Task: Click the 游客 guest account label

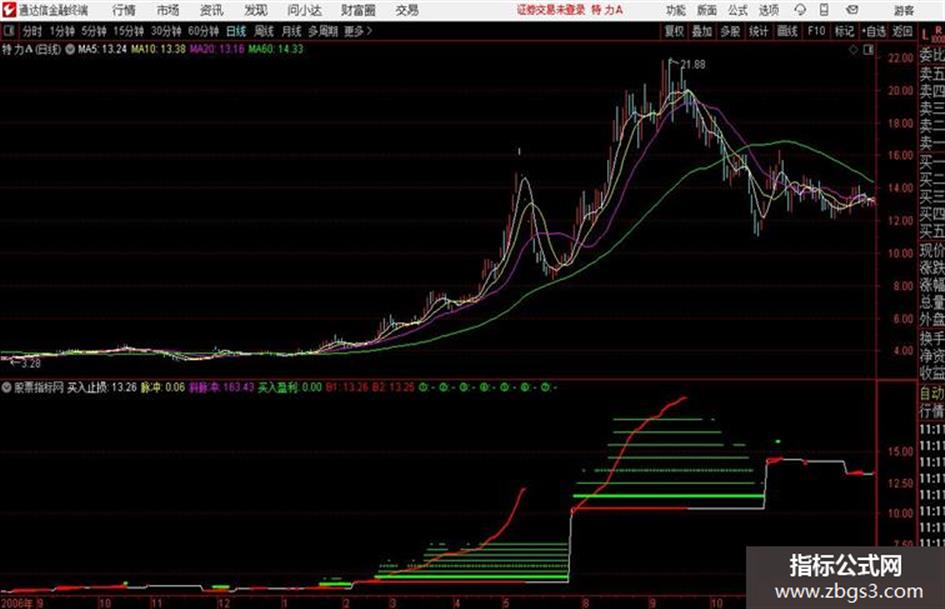Action: coord(903,10)
